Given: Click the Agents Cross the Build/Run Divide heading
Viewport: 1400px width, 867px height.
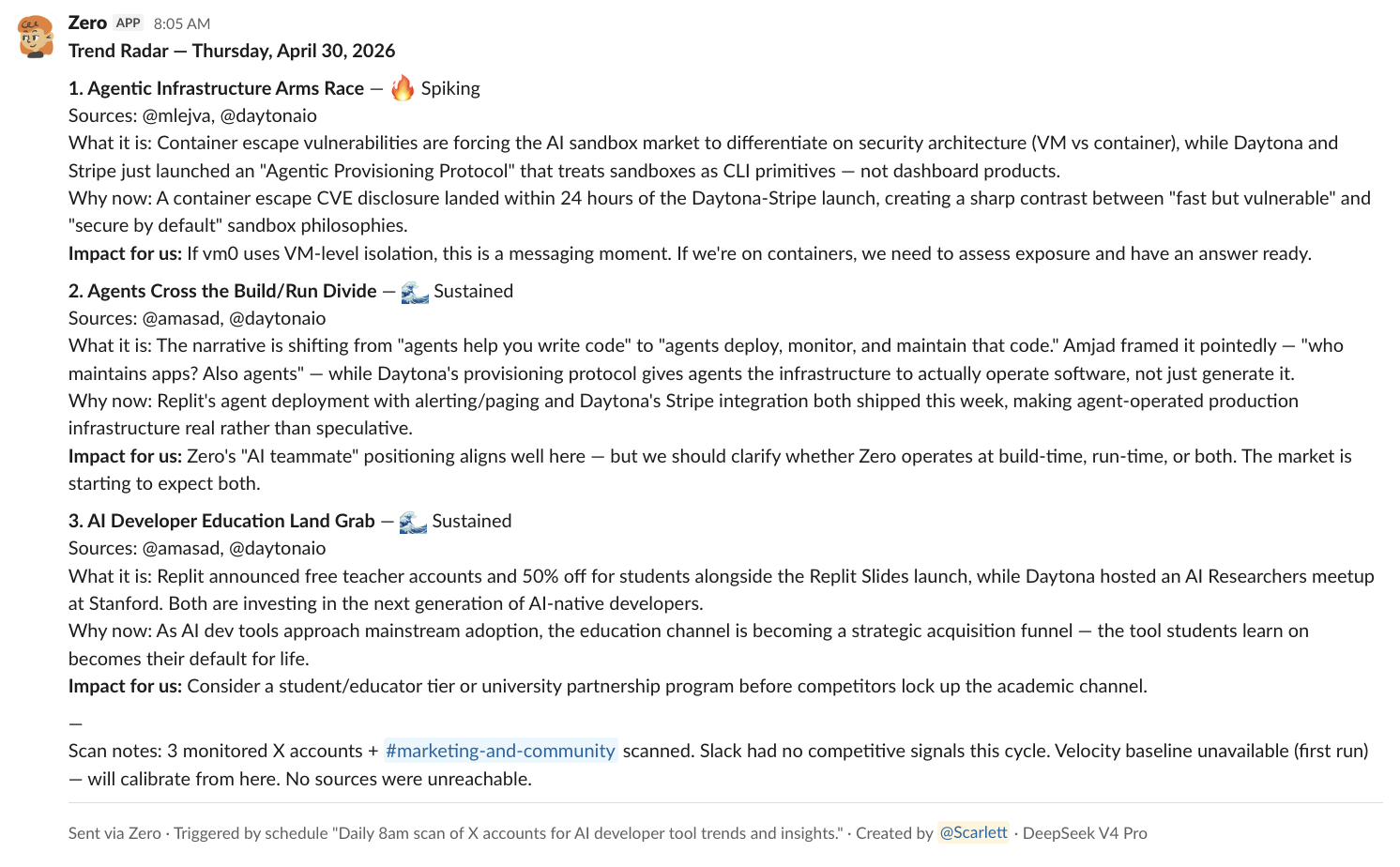Looking at the screenshot, I should [222, 291].
